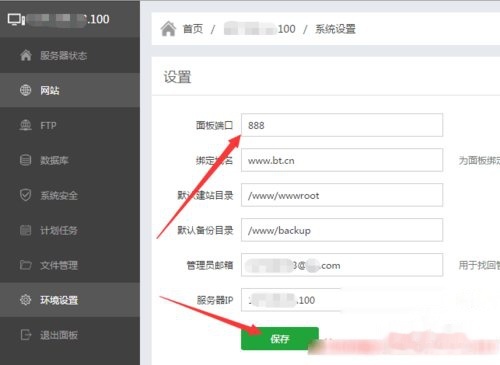Screen dimensions: 500x365
Task: Click the 绑定域名 field with www.bt.cn
Action: point(342,160)
